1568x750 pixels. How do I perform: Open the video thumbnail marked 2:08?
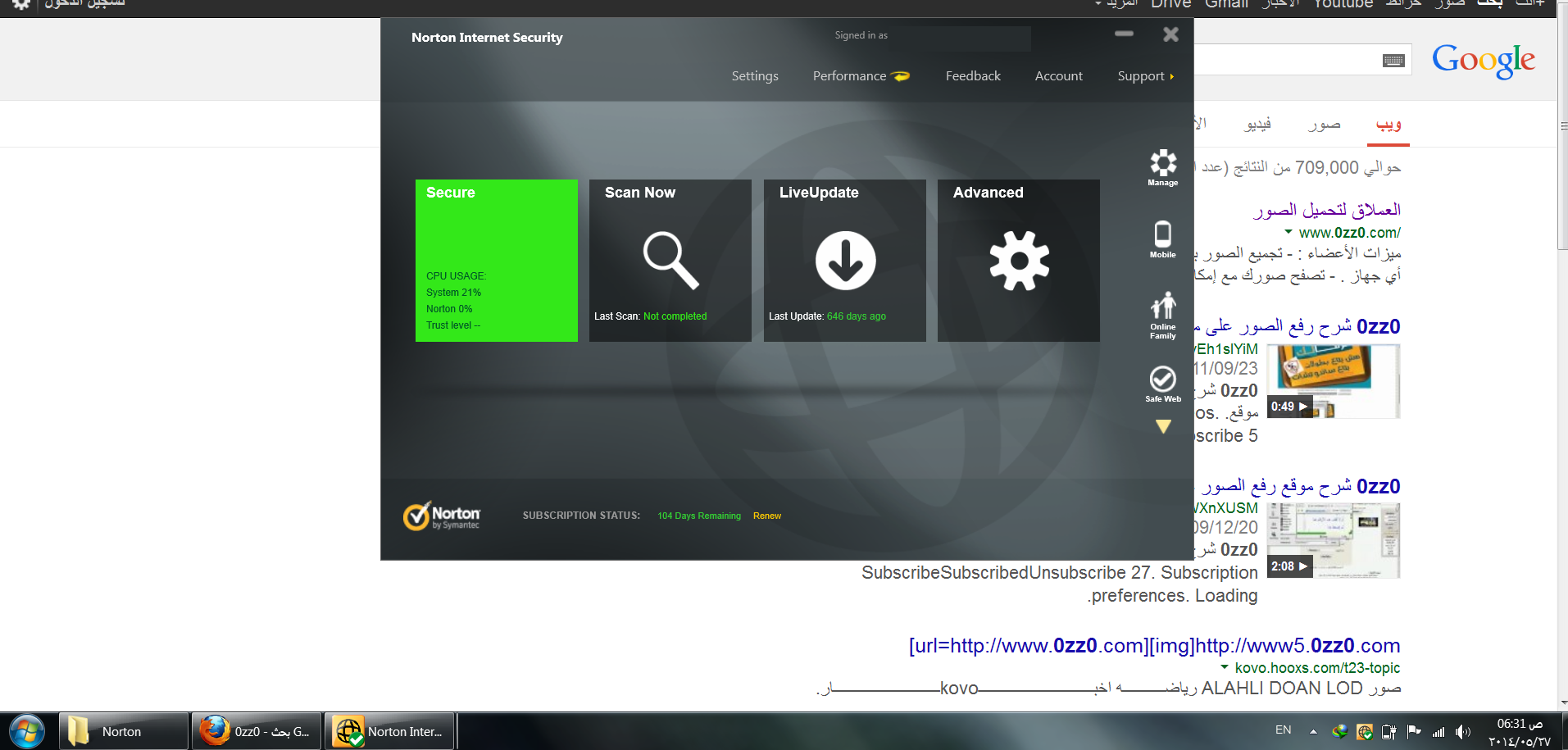(1333, 541)
